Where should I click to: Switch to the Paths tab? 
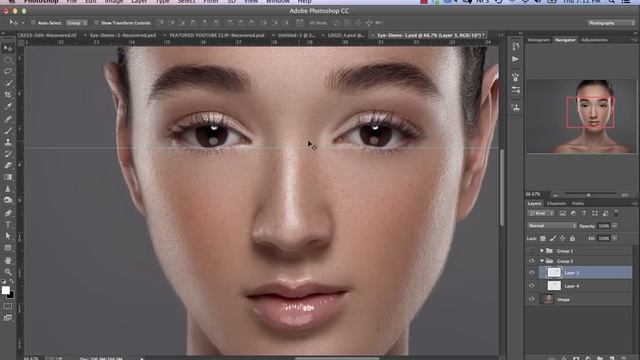point(578,203)
